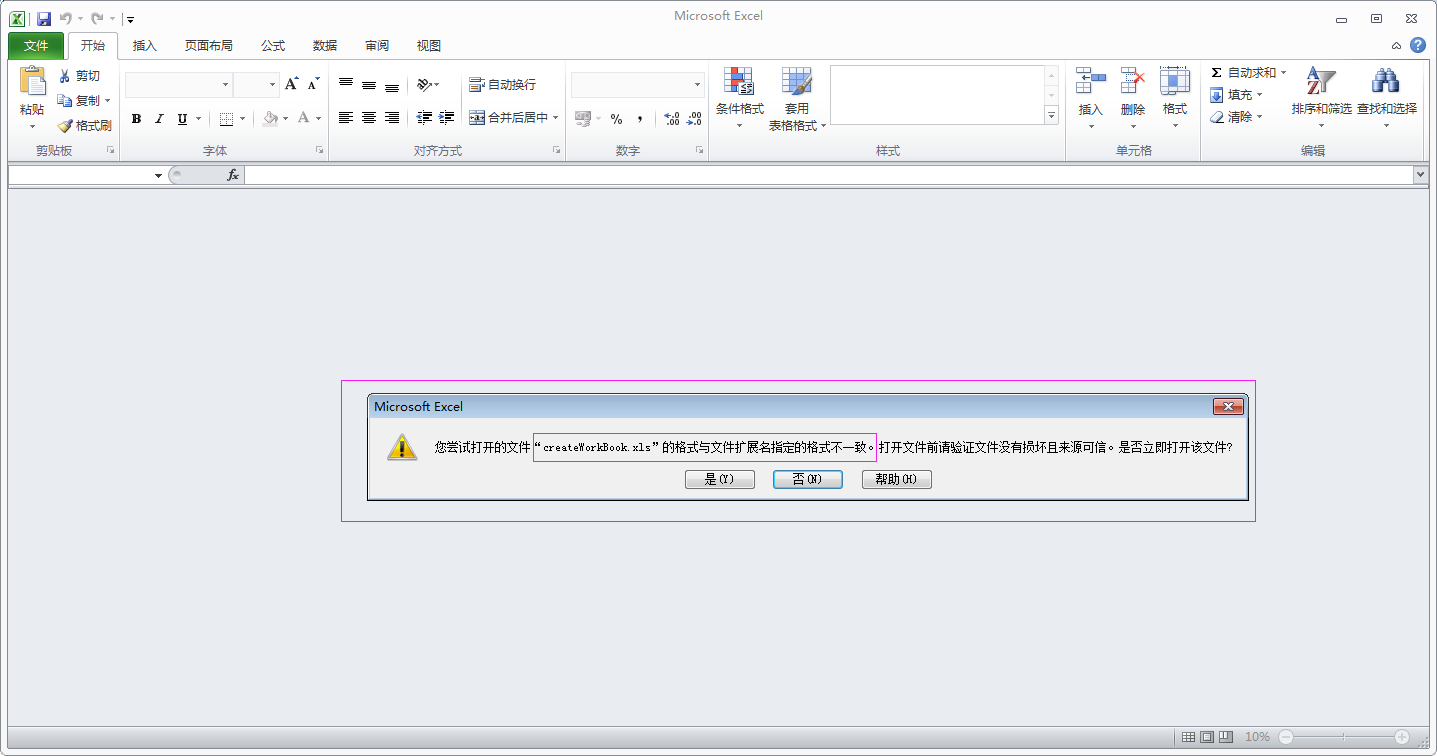This screenshot has width=1437, height=756.
Task: Click the Insert cells (插入) icon
Action: (1090, 81)
